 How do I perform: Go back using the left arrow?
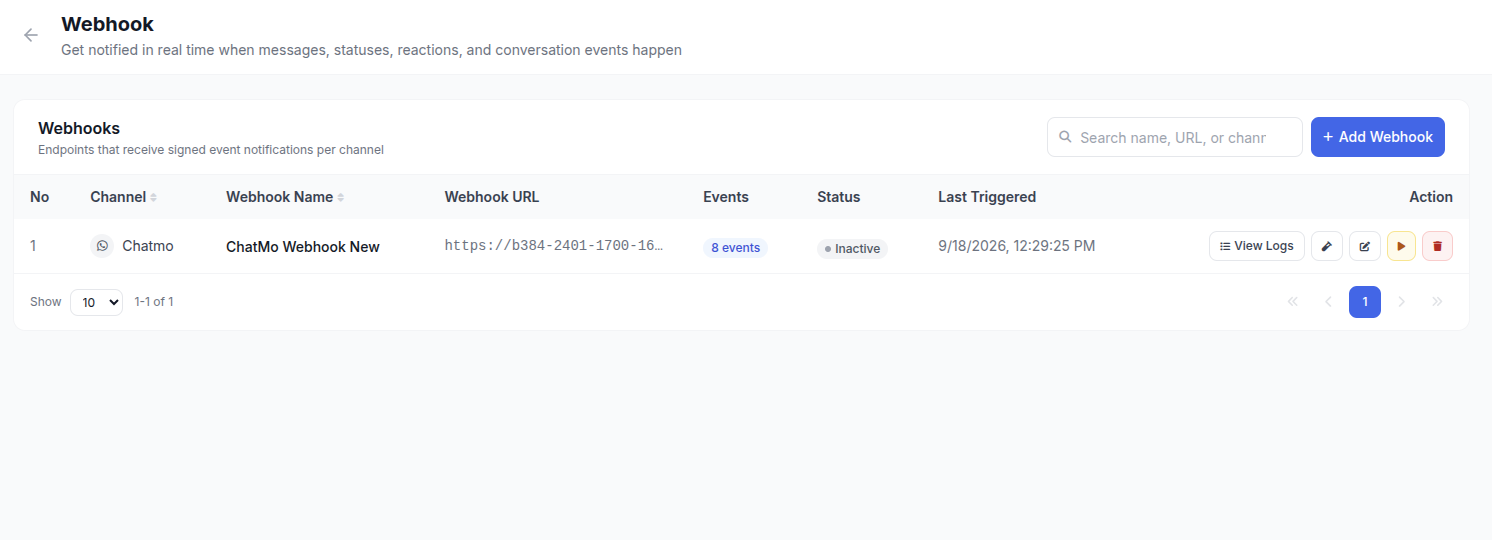pyautogui.click(x=31, y=35)
